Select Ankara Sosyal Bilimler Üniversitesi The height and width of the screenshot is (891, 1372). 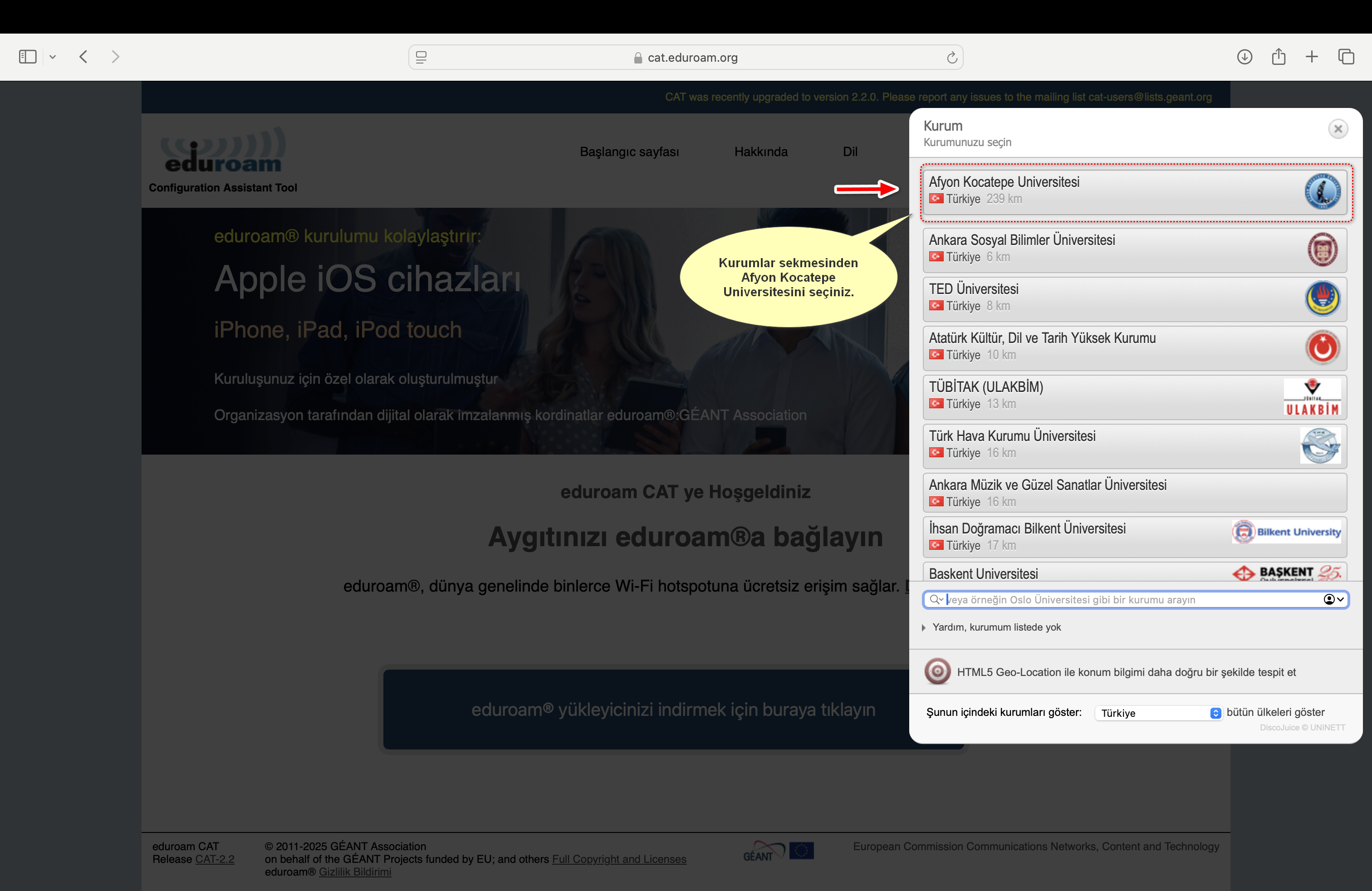(1135, 250)
